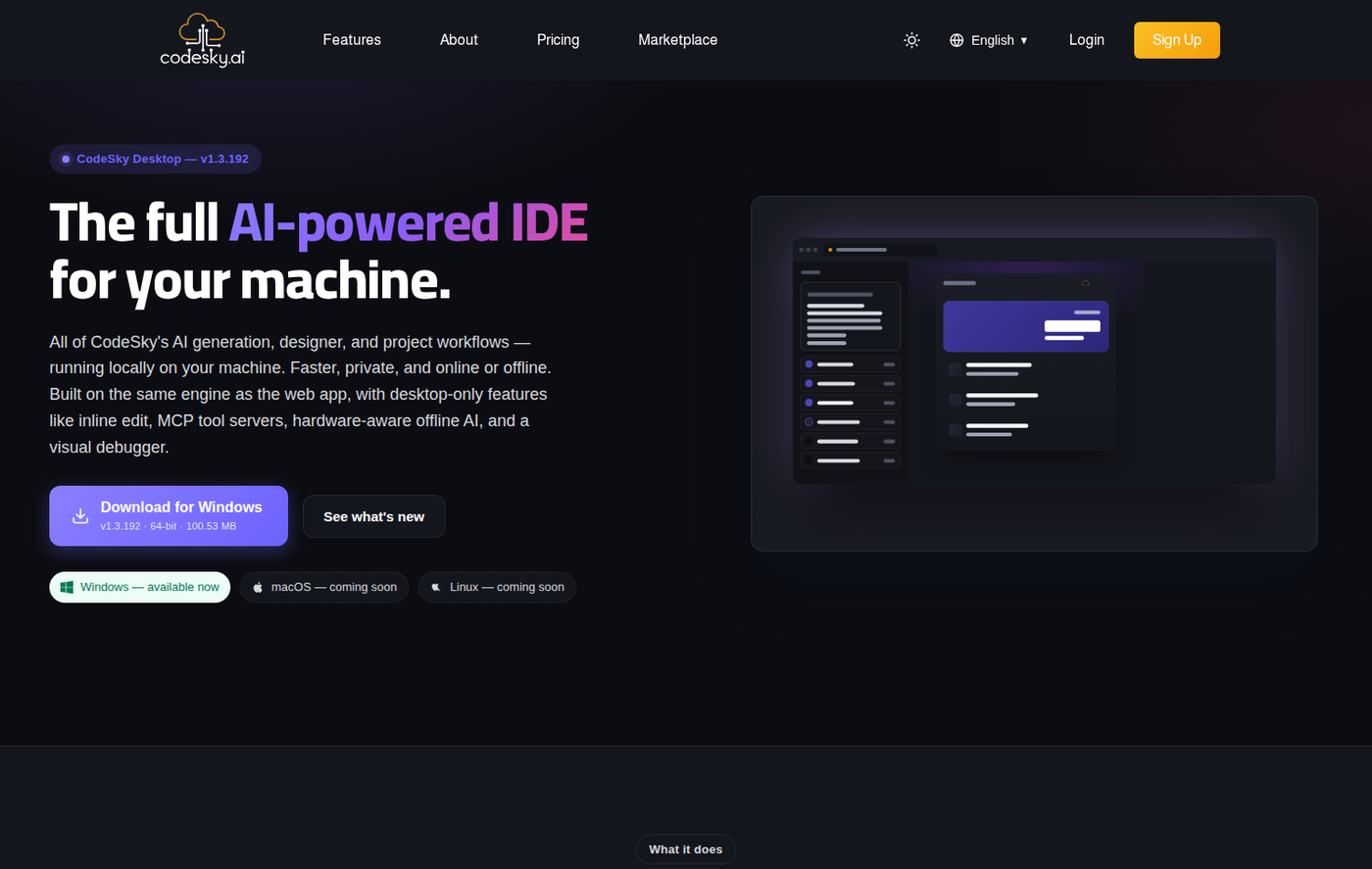Select Windows — available now pill

pyautogui.click(x=140, y=587)
